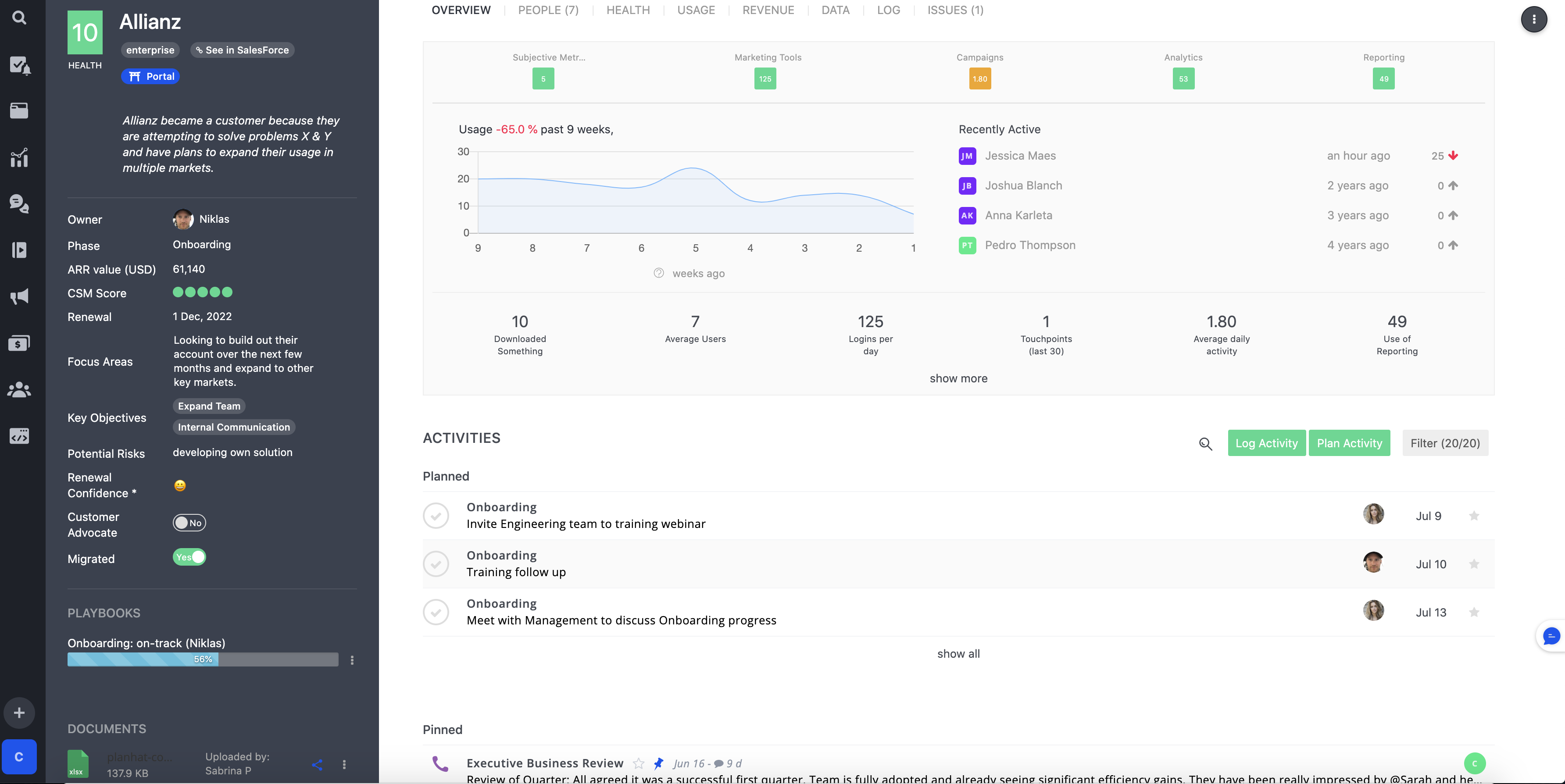
Task: Switch to the PEOPLE (7) tab
Action: tap(548, 11)
